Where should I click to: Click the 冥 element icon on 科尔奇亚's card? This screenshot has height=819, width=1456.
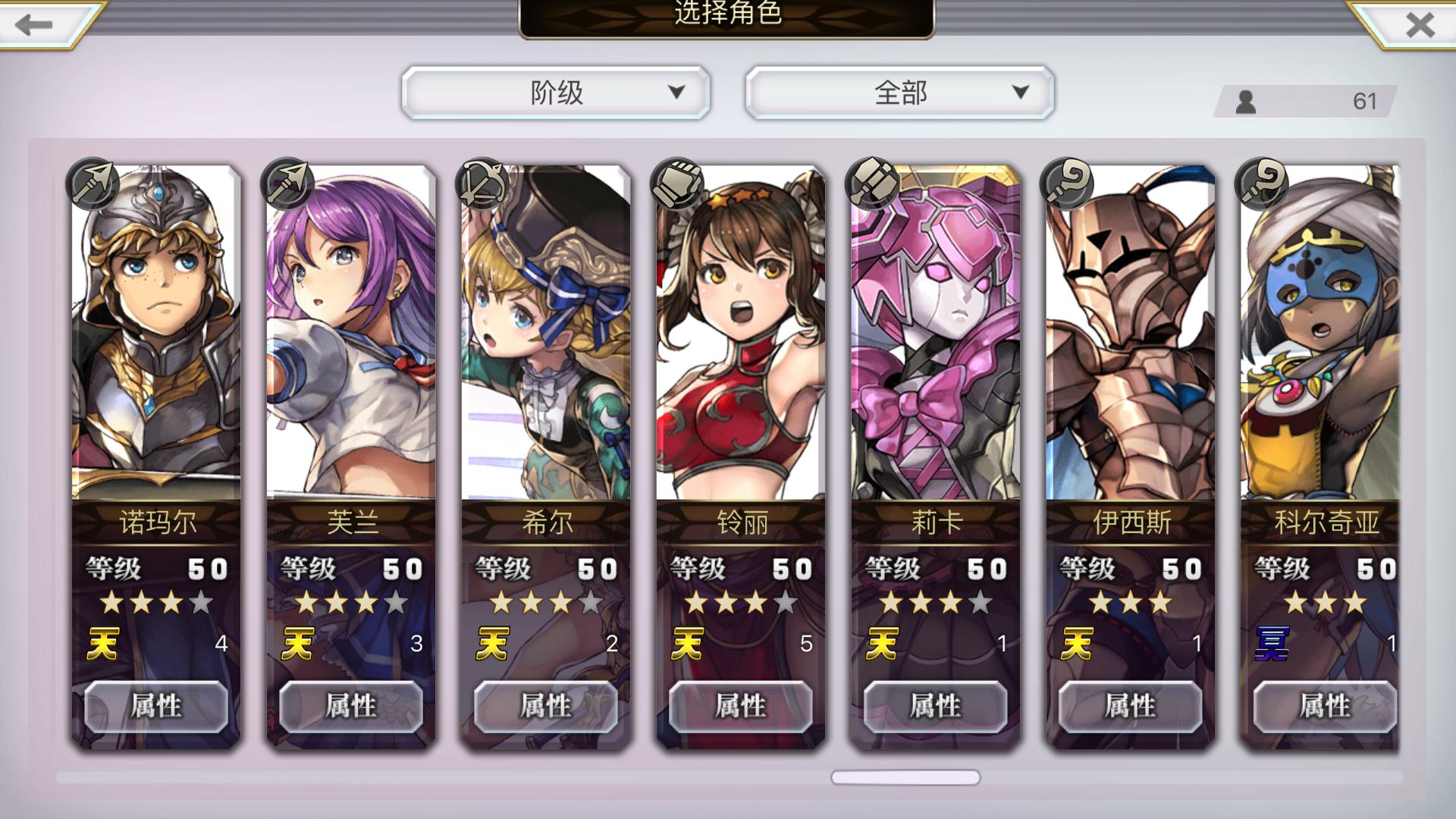click(1272, 644)
